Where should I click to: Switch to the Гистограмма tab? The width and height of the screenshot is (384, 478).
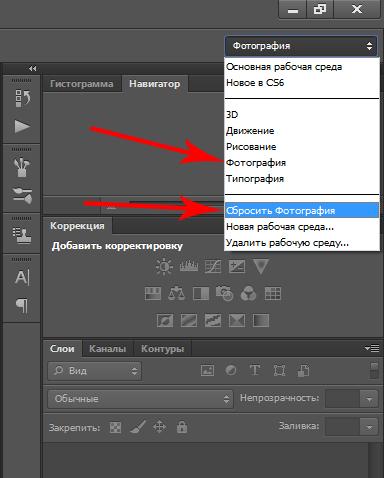coord(82,84)
